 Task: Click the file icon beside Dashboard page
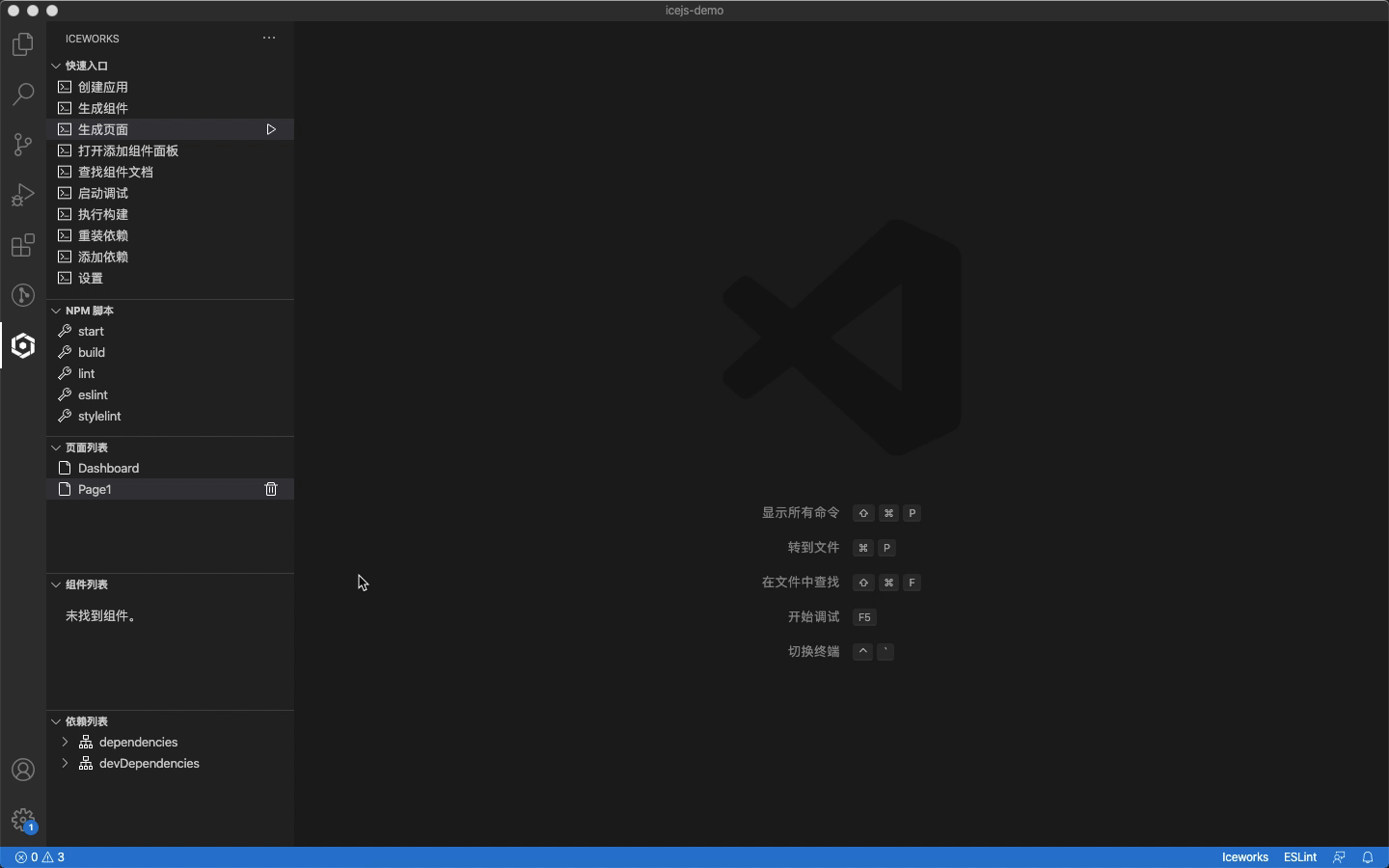(65, 468)
